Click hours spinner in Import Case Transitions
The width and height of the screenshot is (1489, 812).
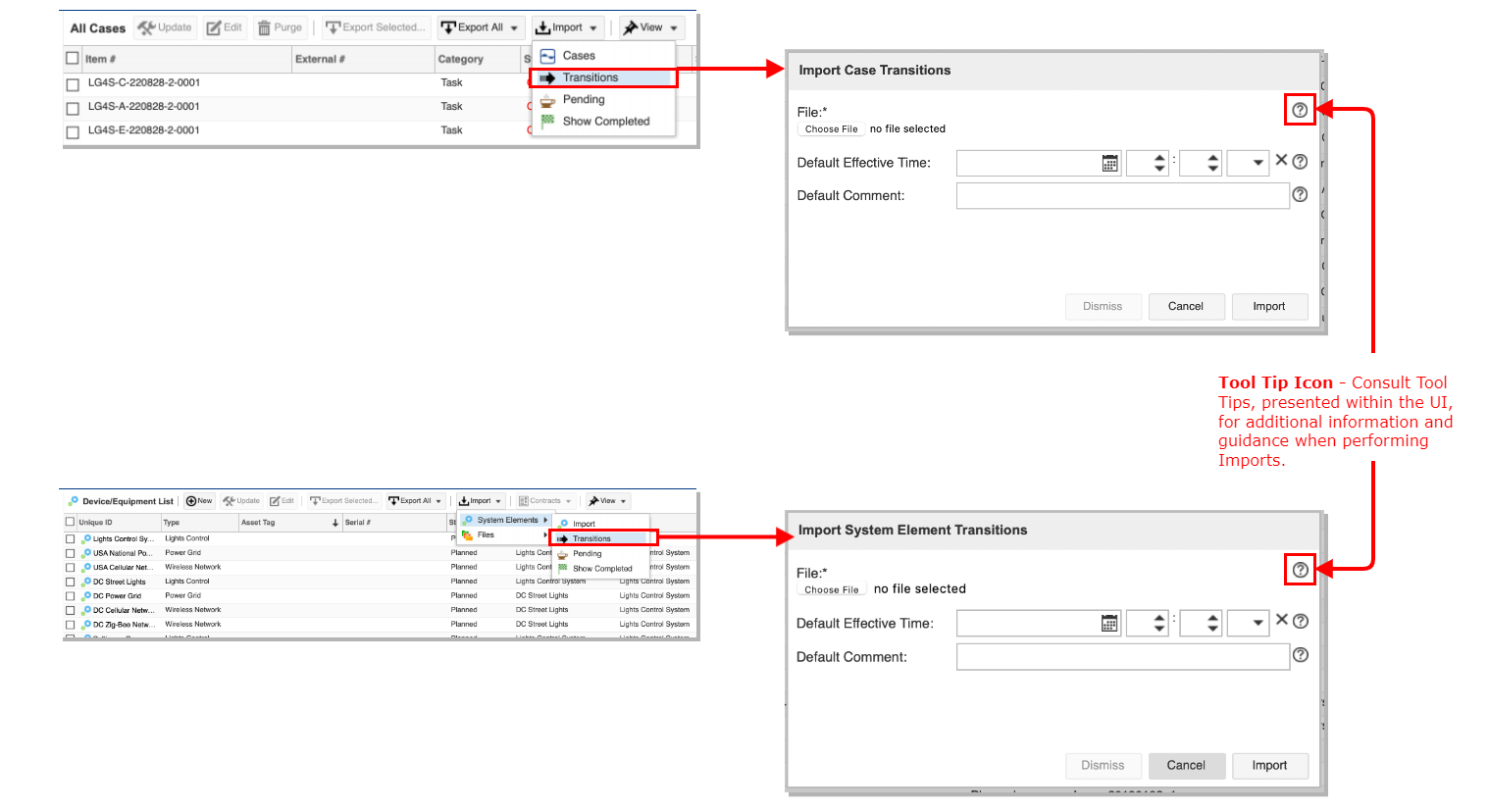coord(1149,163)
